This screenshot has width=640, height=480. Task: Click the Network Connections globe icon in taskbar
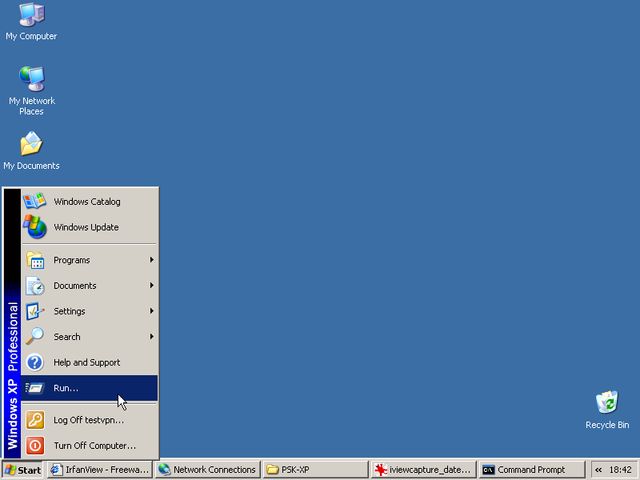click(164, 470)
